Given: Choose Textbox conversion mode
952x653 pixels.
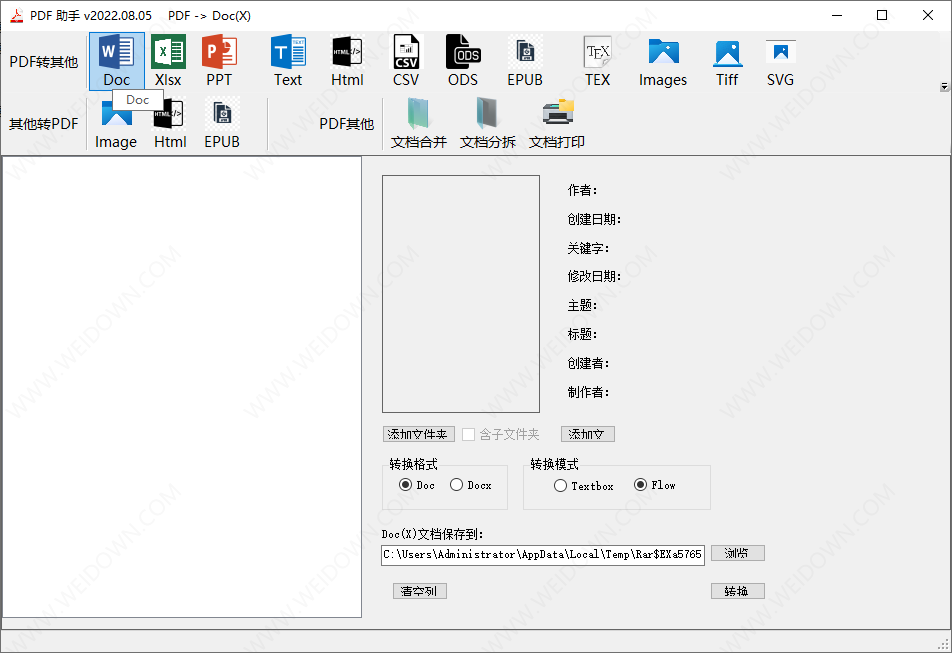Looking at the screenshot, I should [560, 486].
